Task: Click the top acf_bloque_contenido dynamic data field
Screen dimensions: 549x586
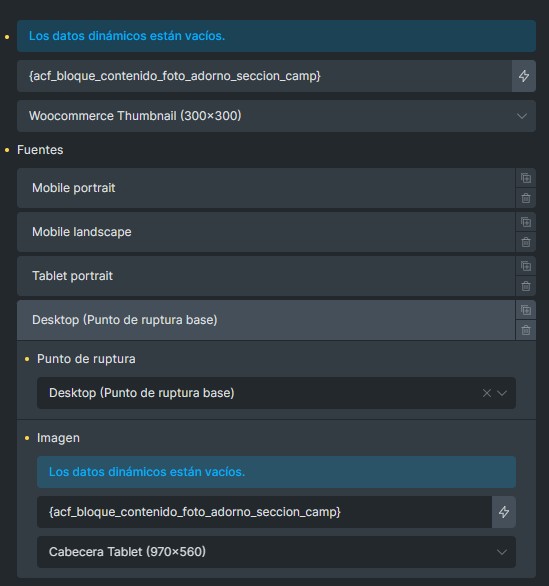Action: pos(264,76)
